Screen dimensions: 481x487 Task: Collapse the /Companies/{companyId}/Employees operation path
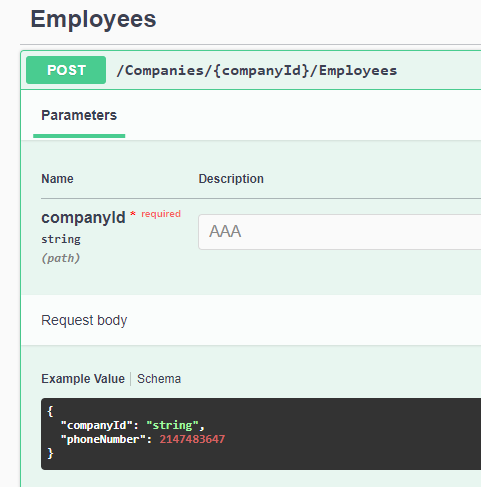[x=257, y=71]
